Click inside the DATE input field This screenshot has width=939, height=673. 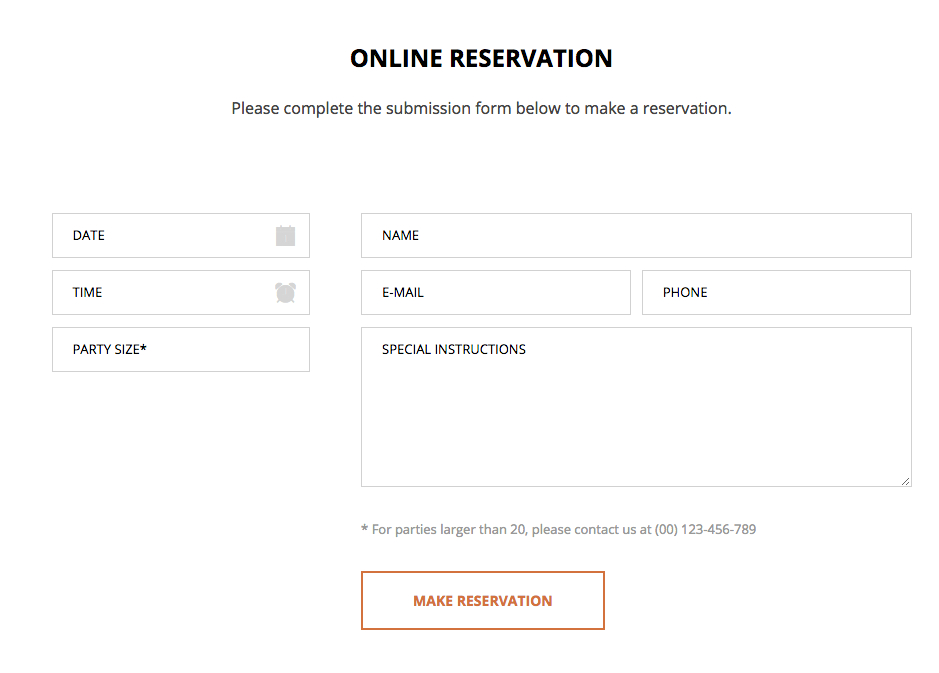[150, 235]
